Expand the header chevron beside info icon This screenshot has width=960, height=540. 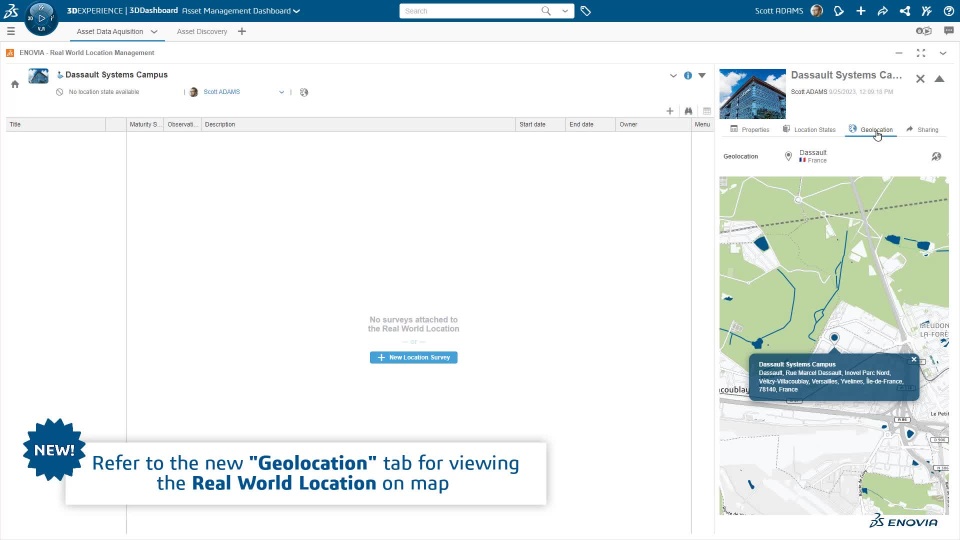click(673, 75)
